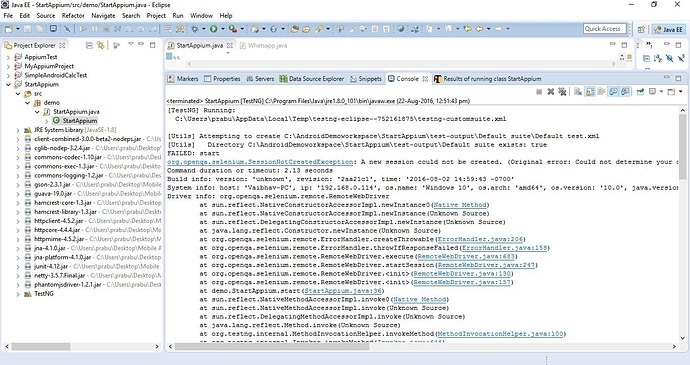
Task: Toggle show console on standard output change
Action: coord(613,92)
